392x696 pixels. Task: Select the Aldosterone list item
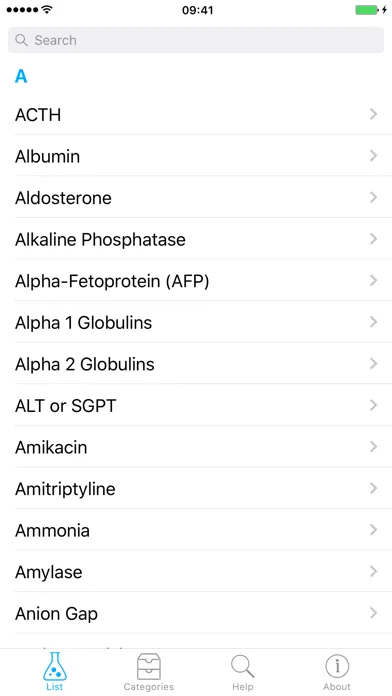[196, 198]
